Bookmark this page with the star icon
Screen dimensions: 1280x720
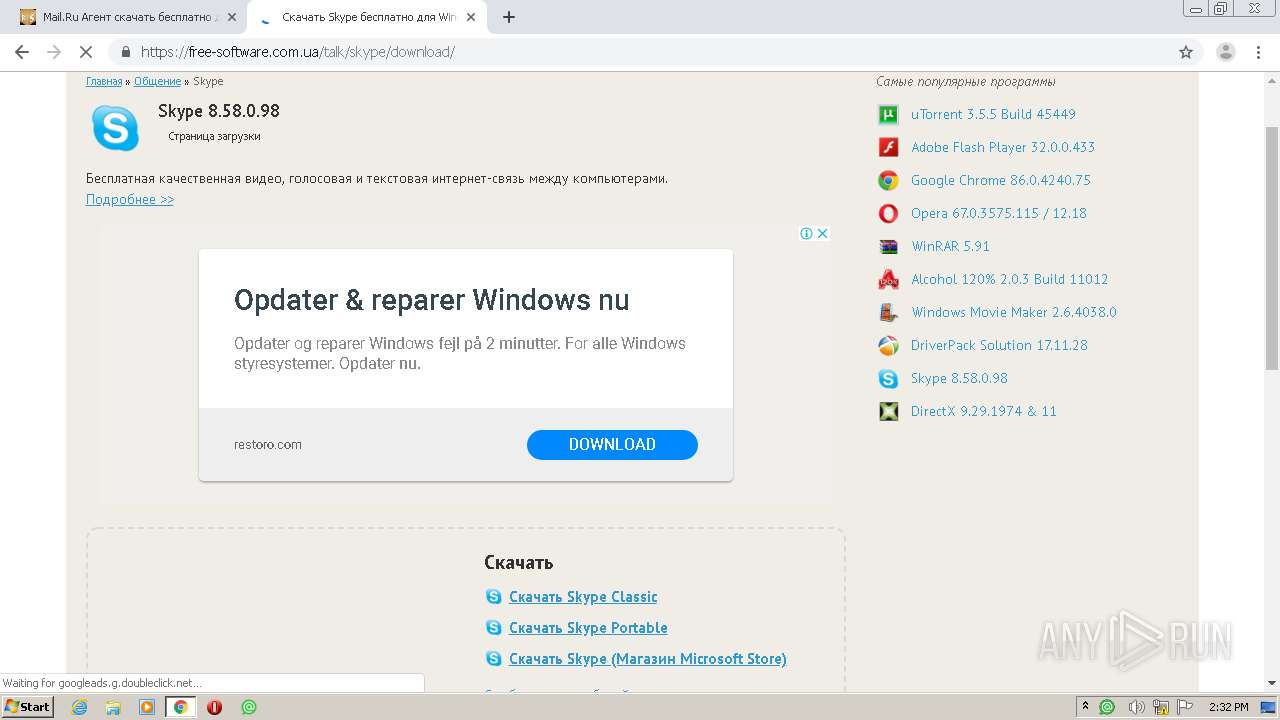point(1186,52)
